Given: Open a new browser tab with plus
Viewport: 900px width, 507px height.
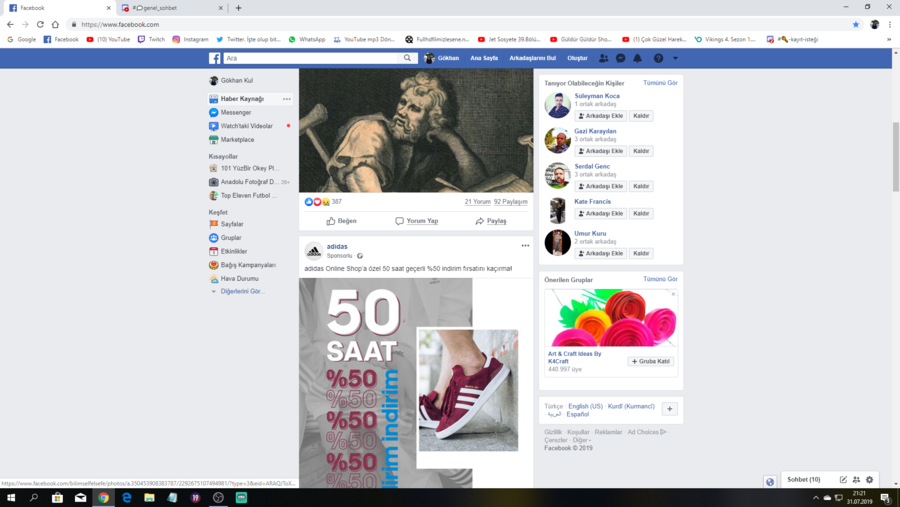Looking at the screenshot, I should coord(238,8).
